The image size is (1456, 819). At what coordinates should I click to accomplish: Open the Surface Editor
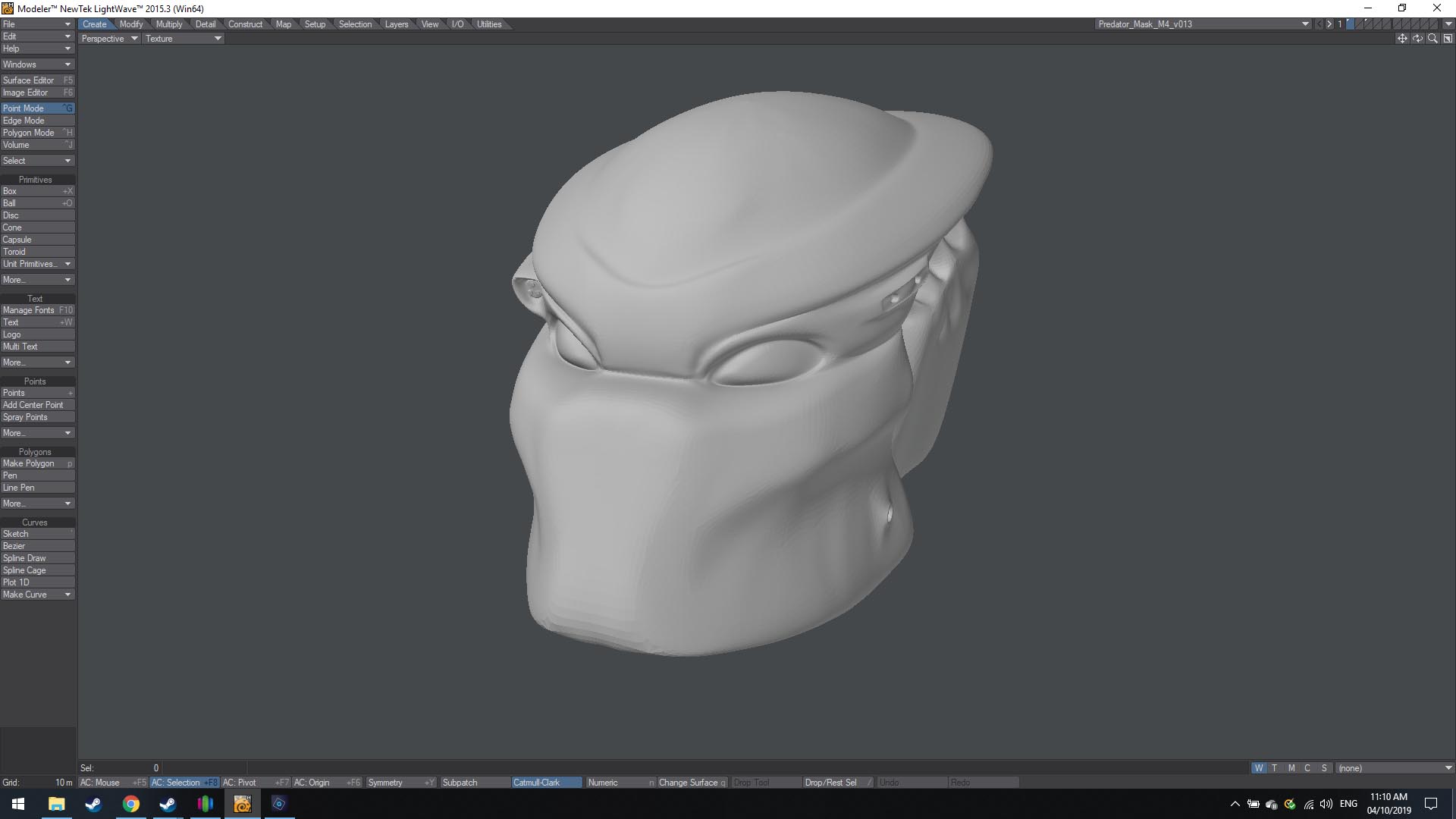coord(37,80)
